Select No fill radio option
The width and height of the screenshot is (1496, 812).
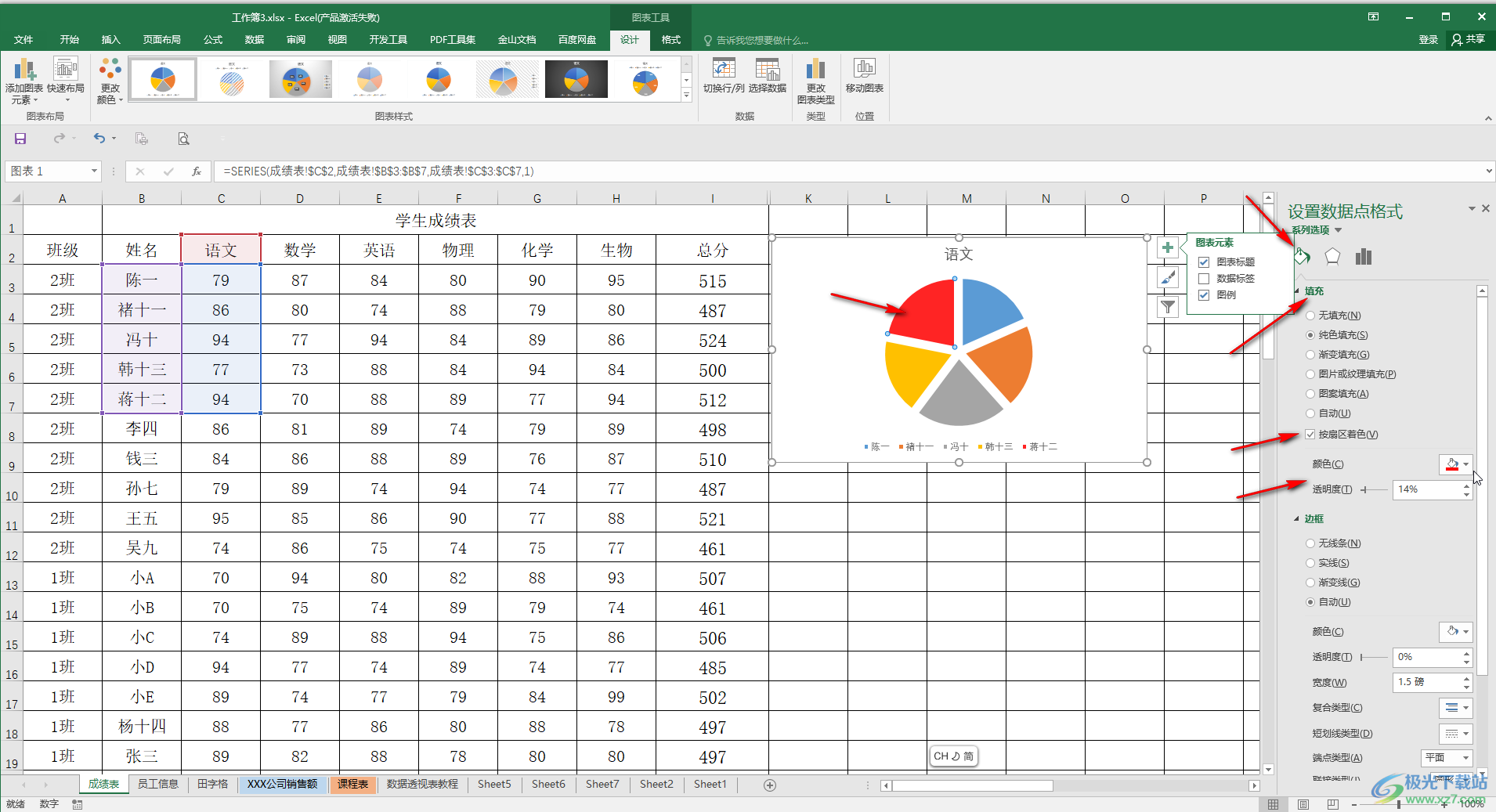(1310, 316)
